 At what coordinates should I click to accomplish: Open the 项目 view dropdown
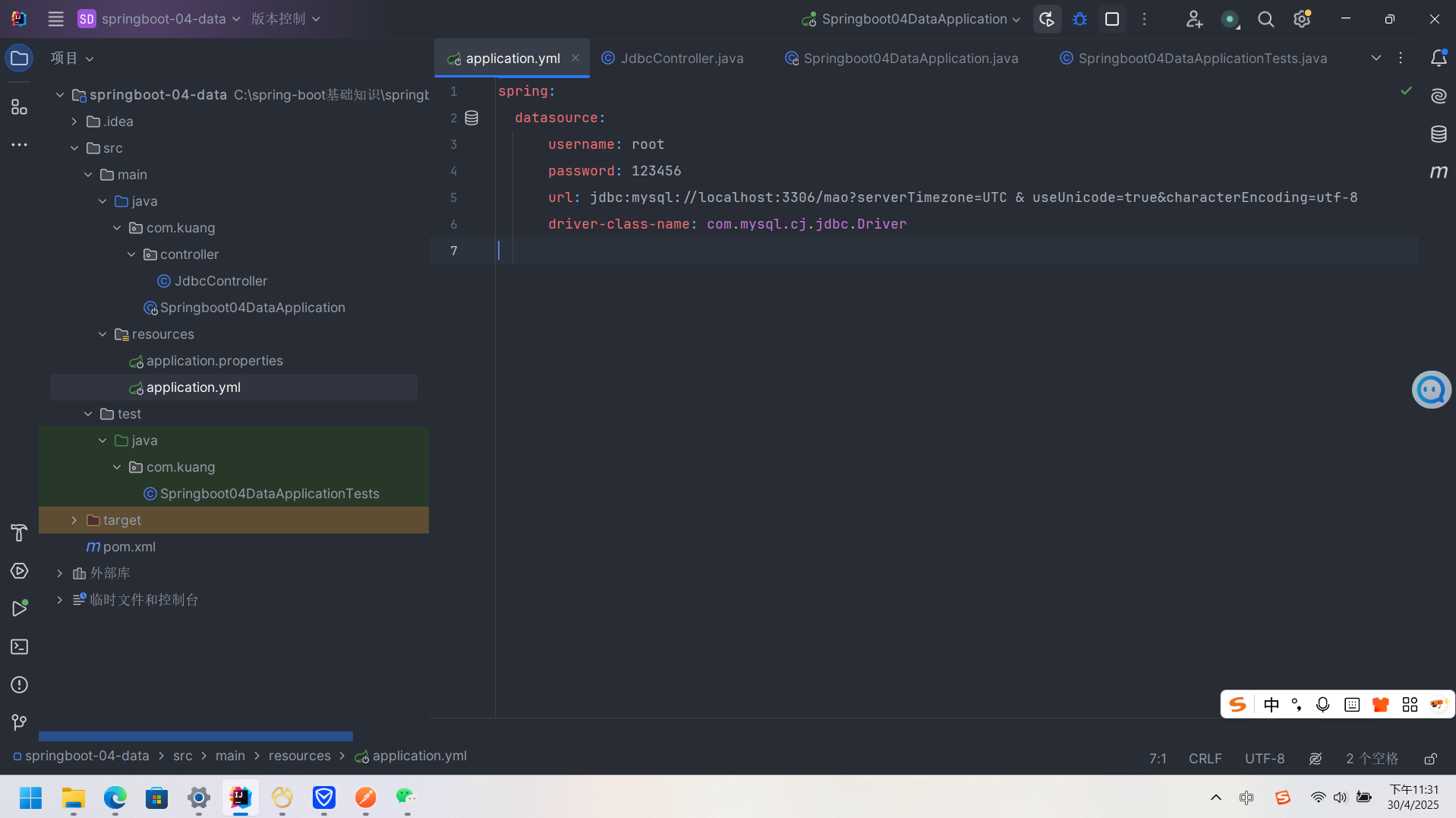pos(72,58)
